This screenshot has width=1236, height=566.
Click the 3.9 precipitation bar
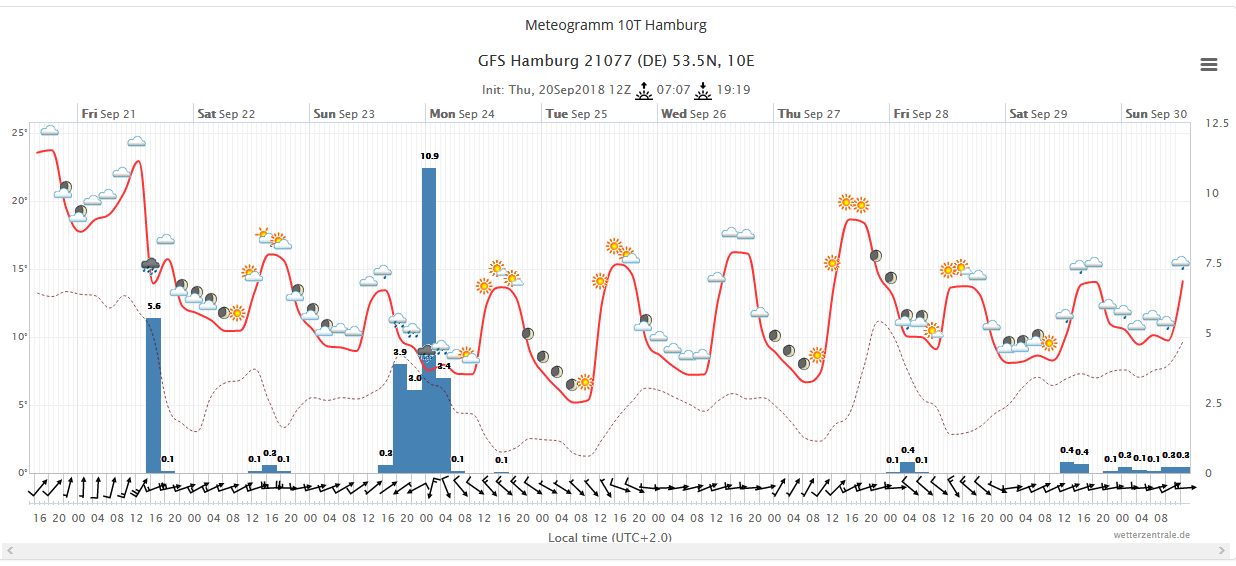pos(400,418)
